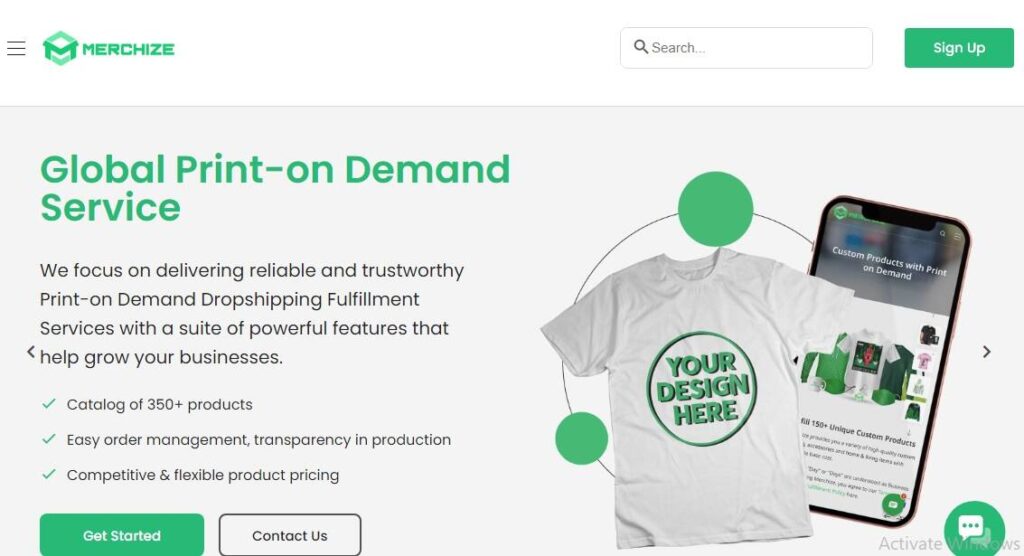This screenshot has height=556, width=1024.
Task: Click the search magnifier icon
Action: [x=641, y=47]
